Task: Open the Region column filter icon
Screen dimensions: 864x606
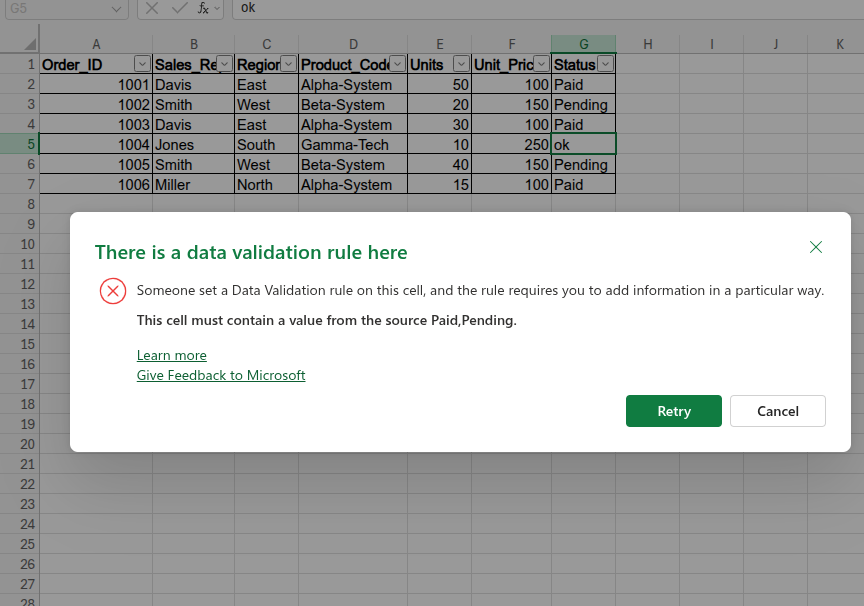Action: [288, 63]
